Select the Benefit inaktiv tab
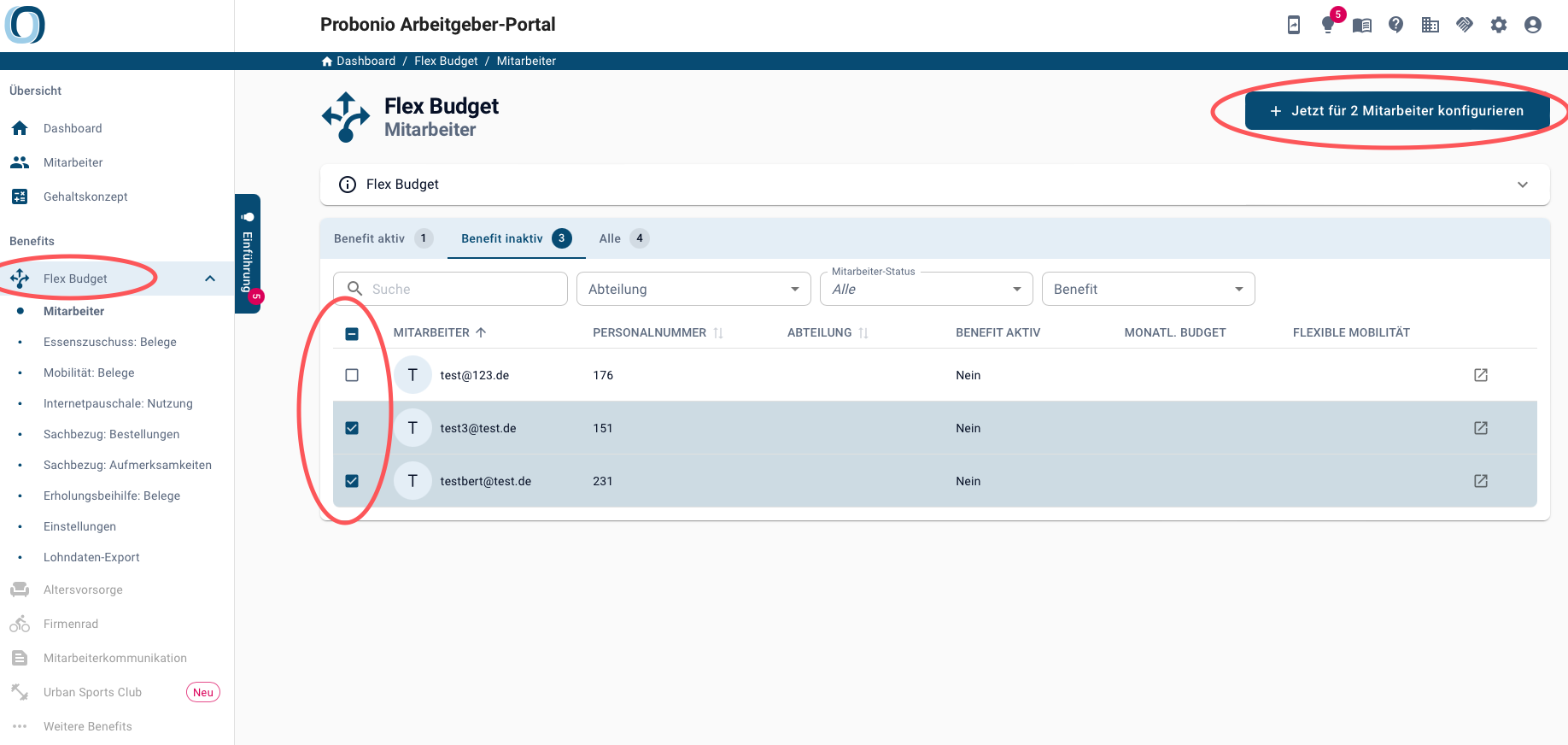This screenshot has height=745, width=1568. pyautogui.click(x=517, y=238)
